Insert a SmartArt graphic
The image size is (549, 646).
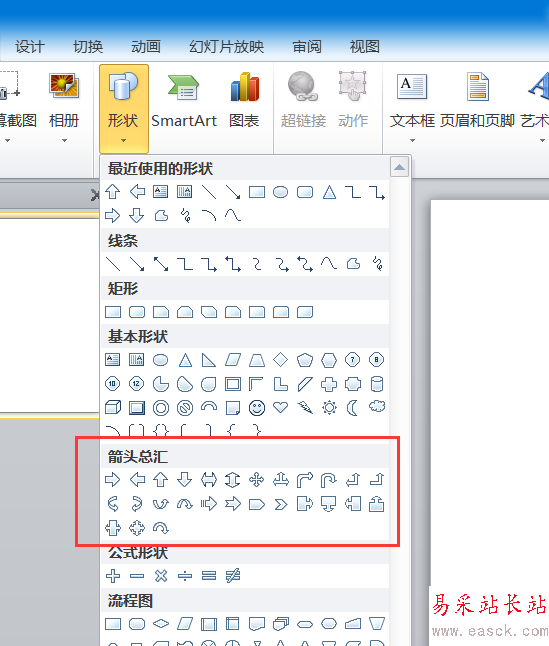(184, 101)
